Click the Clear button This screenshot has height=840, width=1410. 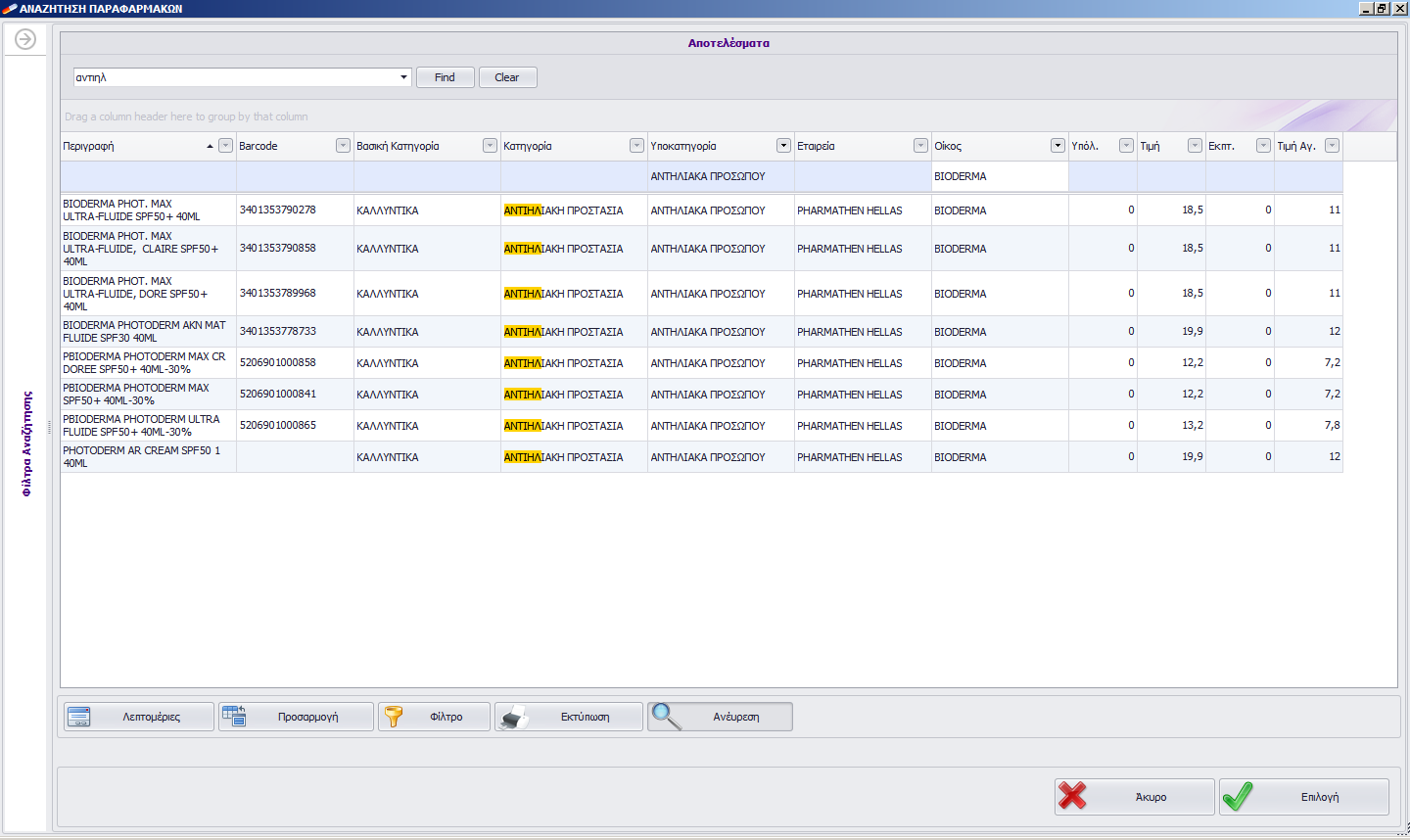point(507,77)
